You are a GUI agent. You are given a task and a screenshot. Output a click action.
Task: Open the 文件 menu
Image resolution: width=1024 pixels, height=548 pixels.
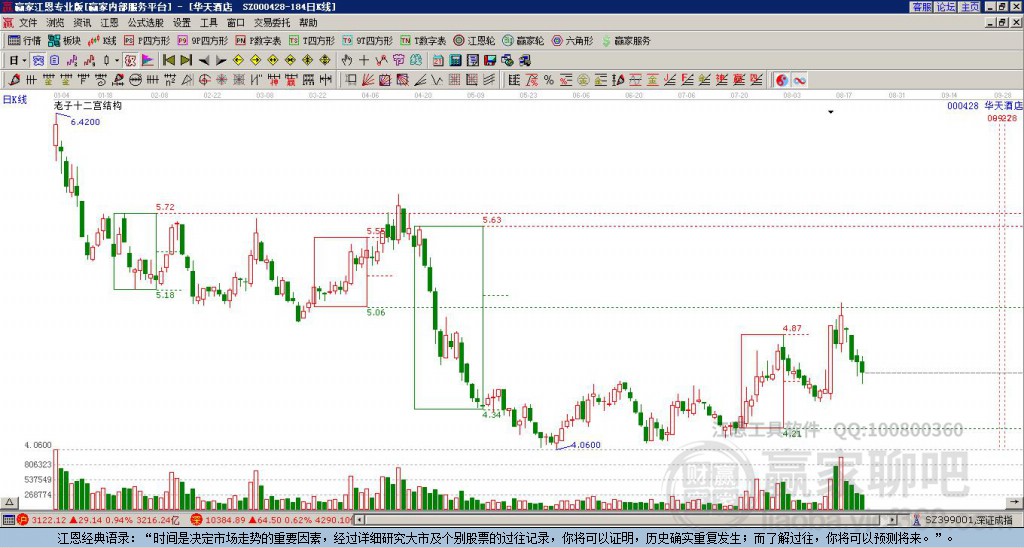(x=28, y=23)
